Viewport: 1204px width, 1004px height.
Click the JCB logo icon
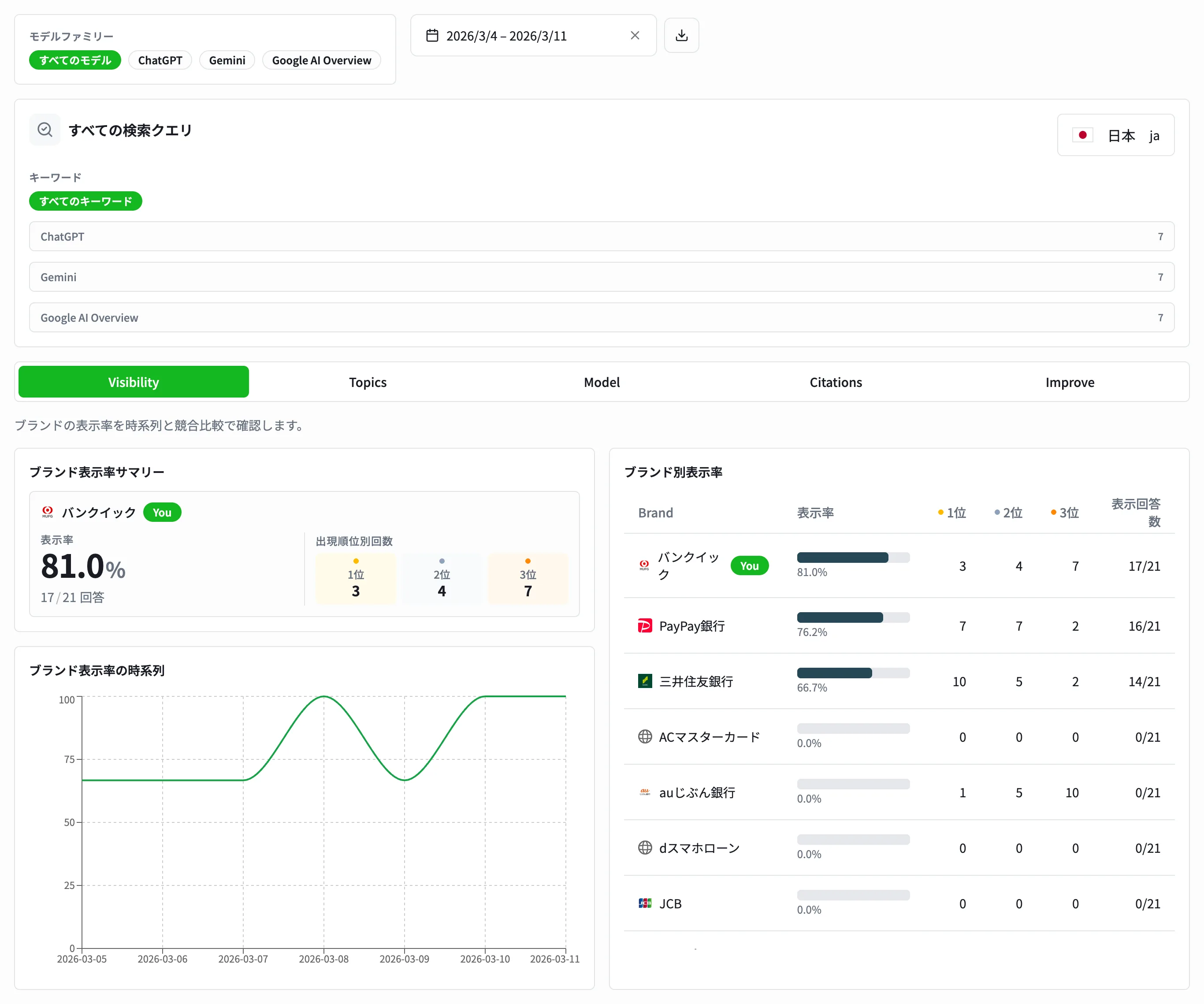click(x=645, y=903)
